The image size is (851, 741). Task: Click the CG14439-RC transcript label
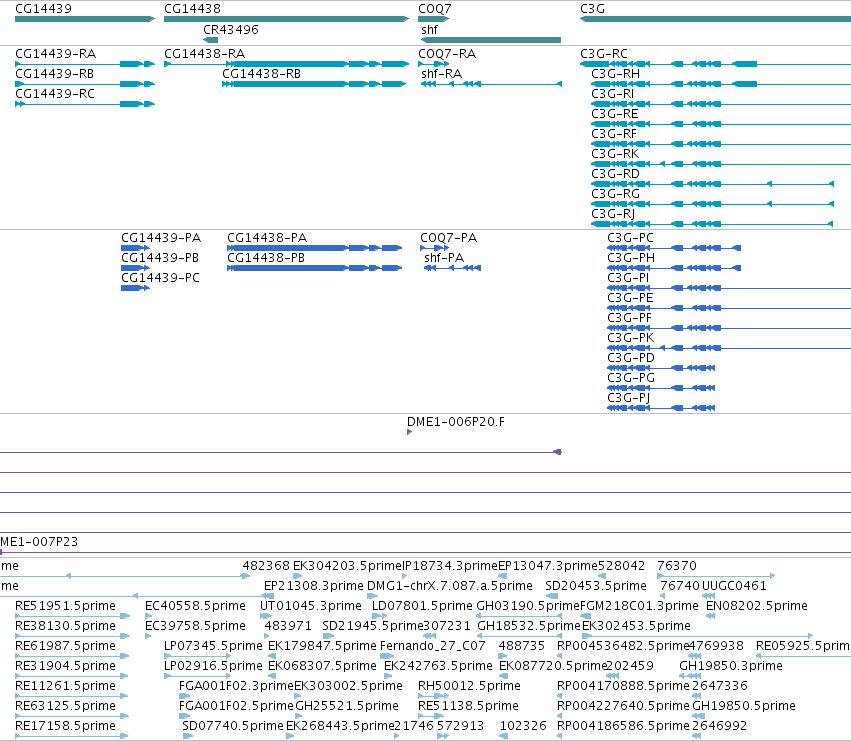tap(55, 94)
